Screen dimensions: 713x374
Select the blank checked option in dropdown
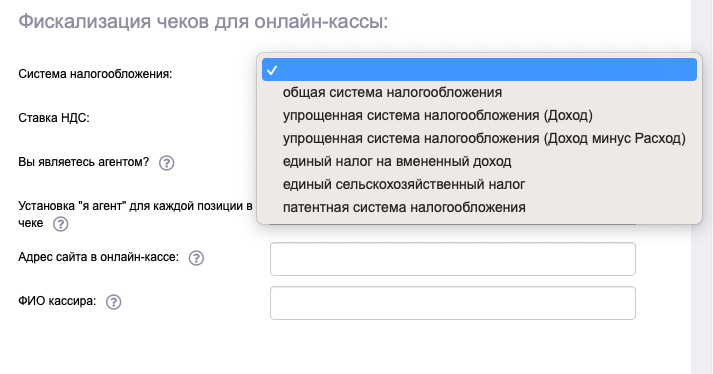click(479, 70)
